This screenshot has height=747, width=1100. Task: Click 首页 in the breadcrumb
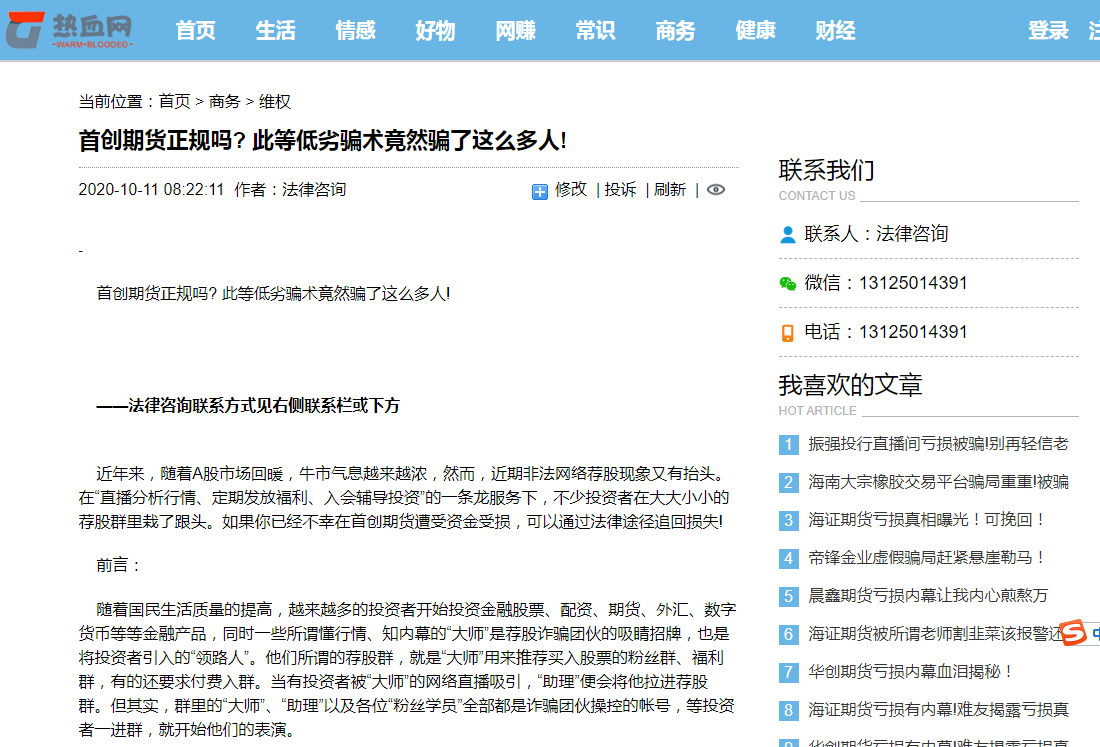[x=175, y=102]
